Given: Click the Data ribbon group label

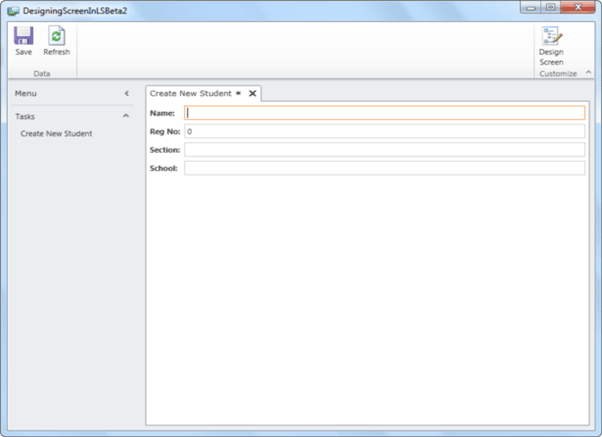Looking at the screenshot, I should pos(41,73).
